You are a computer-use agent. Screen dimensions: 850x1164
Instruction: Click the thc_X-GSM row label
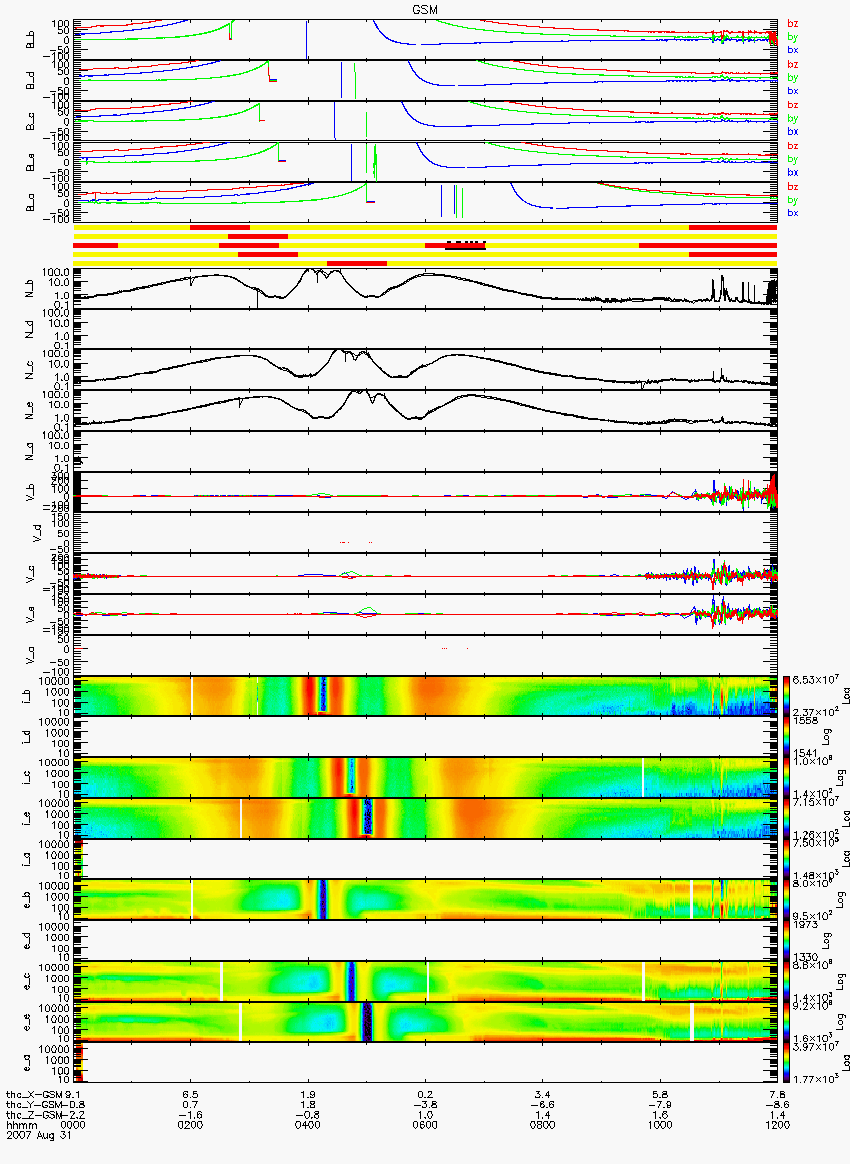tap(34, 1094)
